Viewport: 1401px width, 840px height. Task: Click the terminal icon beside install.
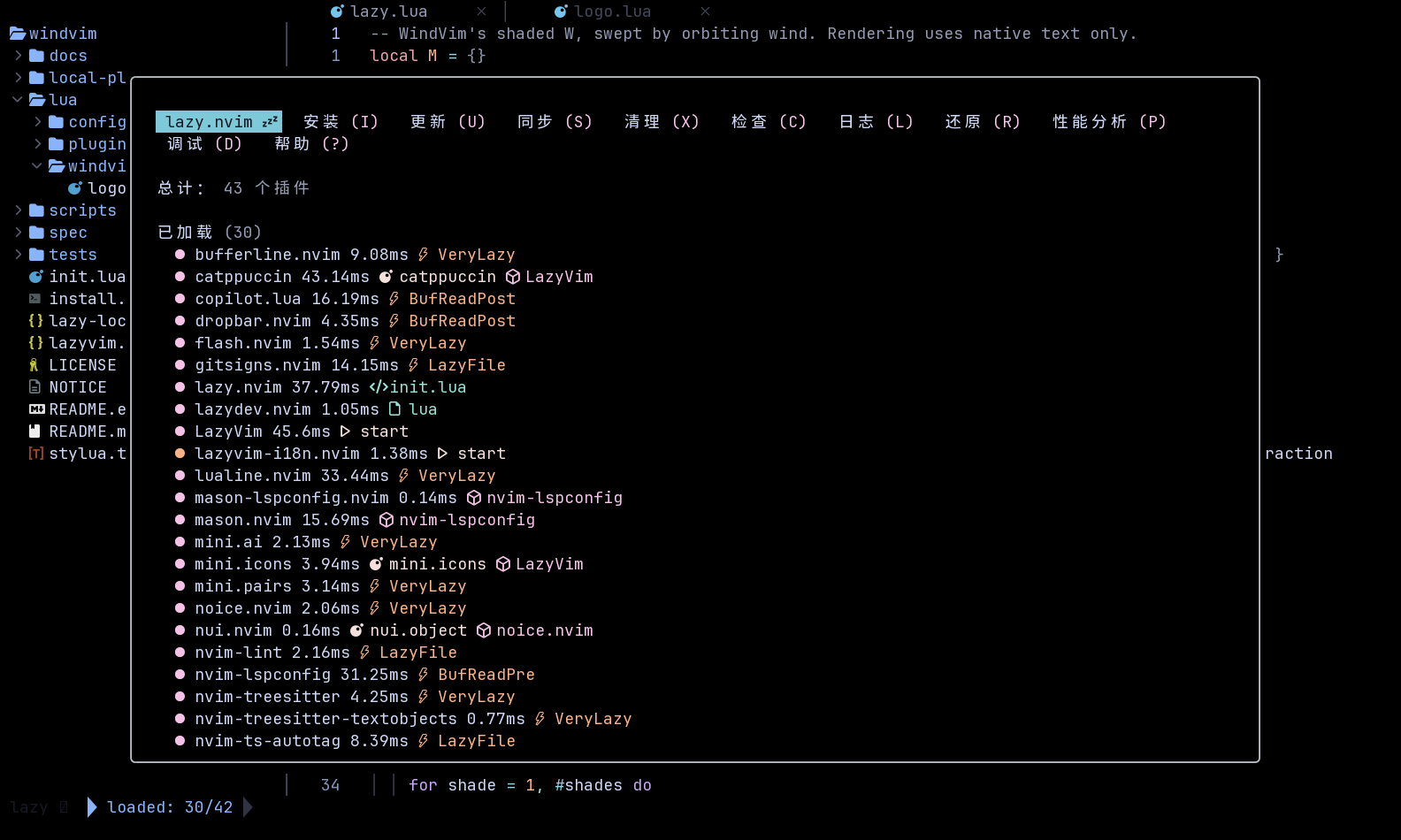35,299
